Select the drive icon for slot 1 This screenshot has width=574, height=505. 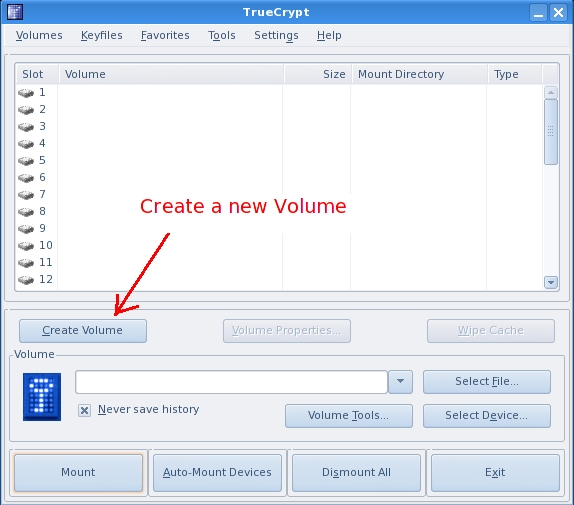tap(26, 93)
